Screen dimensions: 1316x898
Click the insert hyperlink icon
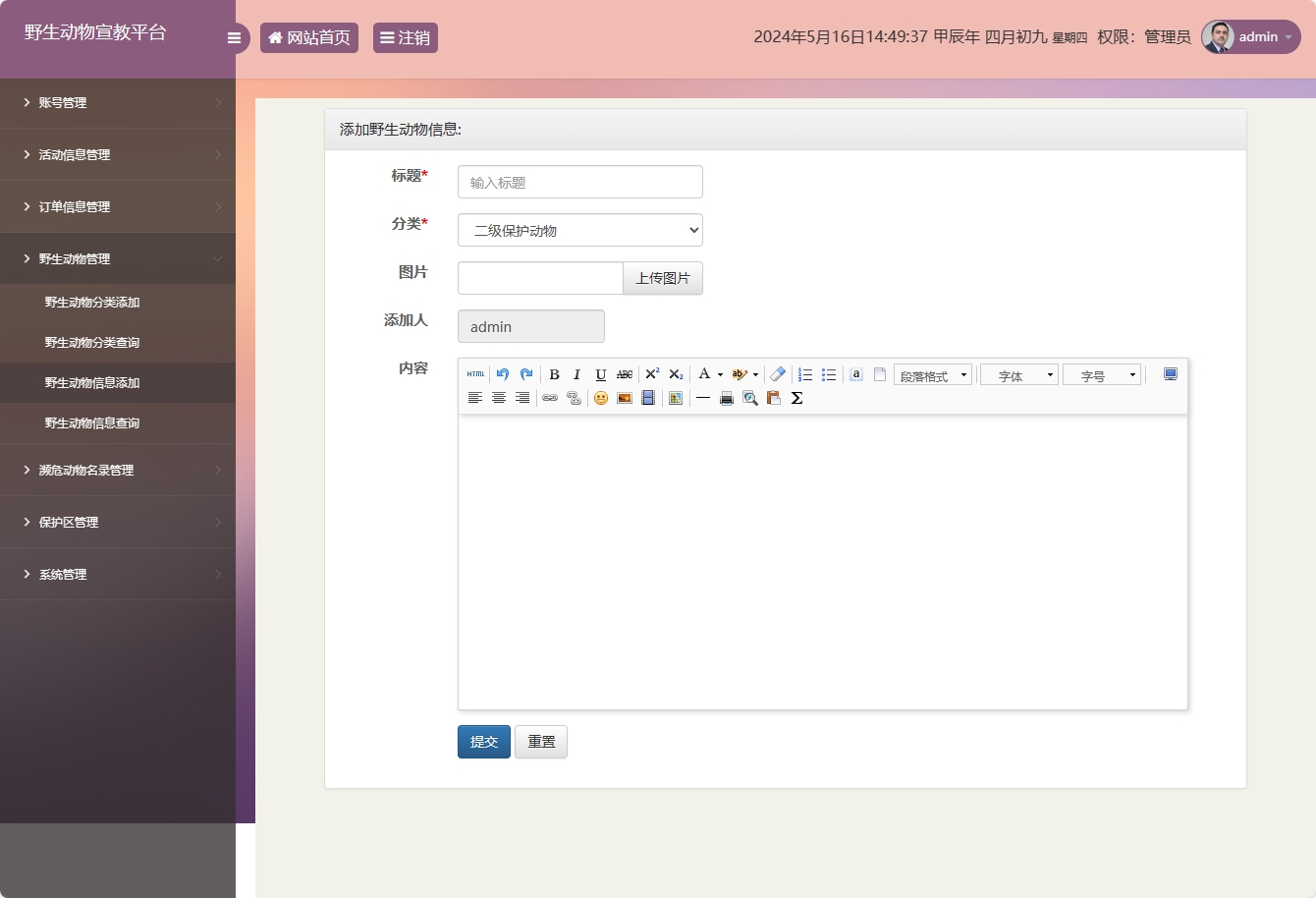pos(550,398)
